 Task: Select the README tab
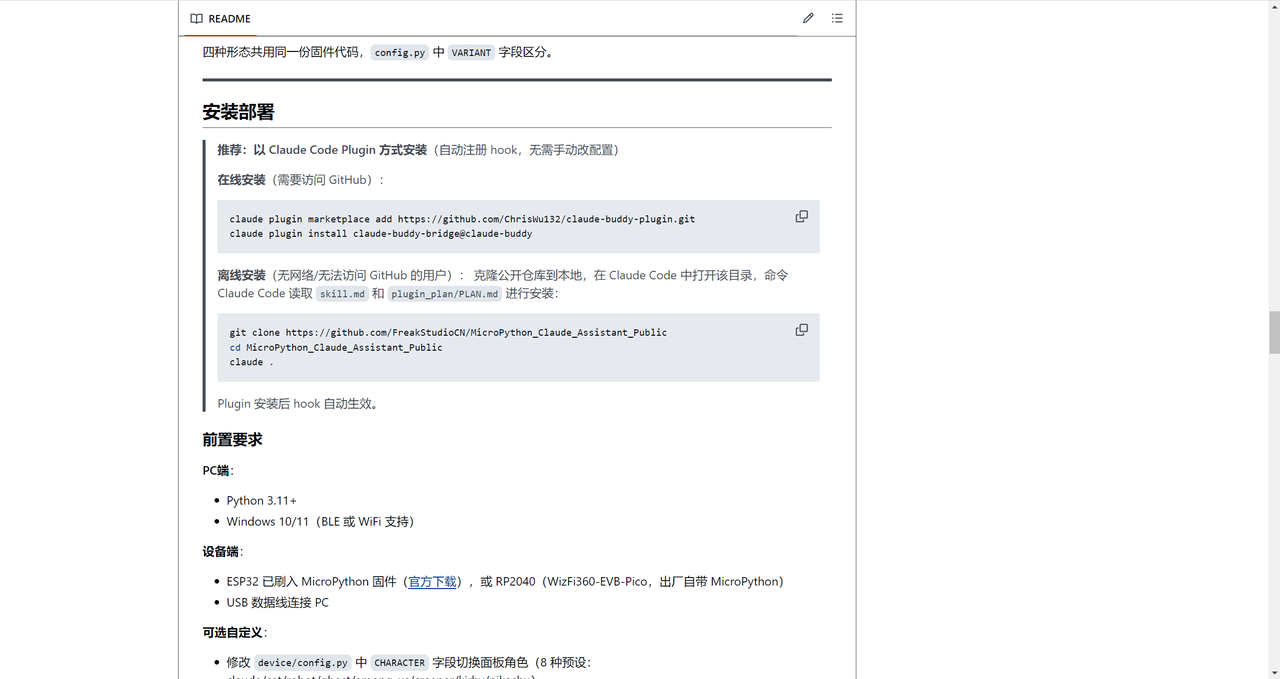[x=220, y=18]
